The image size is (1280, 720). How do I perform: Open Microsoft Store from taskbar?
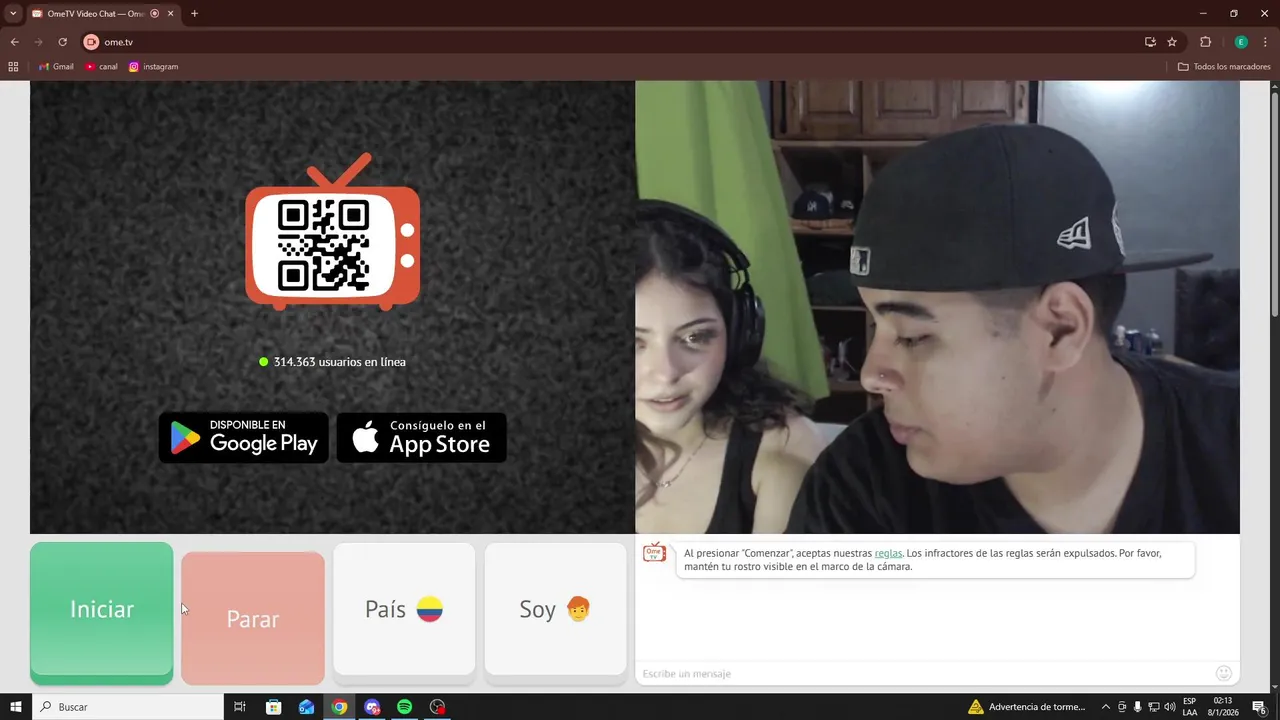click(x=273, y=707)
